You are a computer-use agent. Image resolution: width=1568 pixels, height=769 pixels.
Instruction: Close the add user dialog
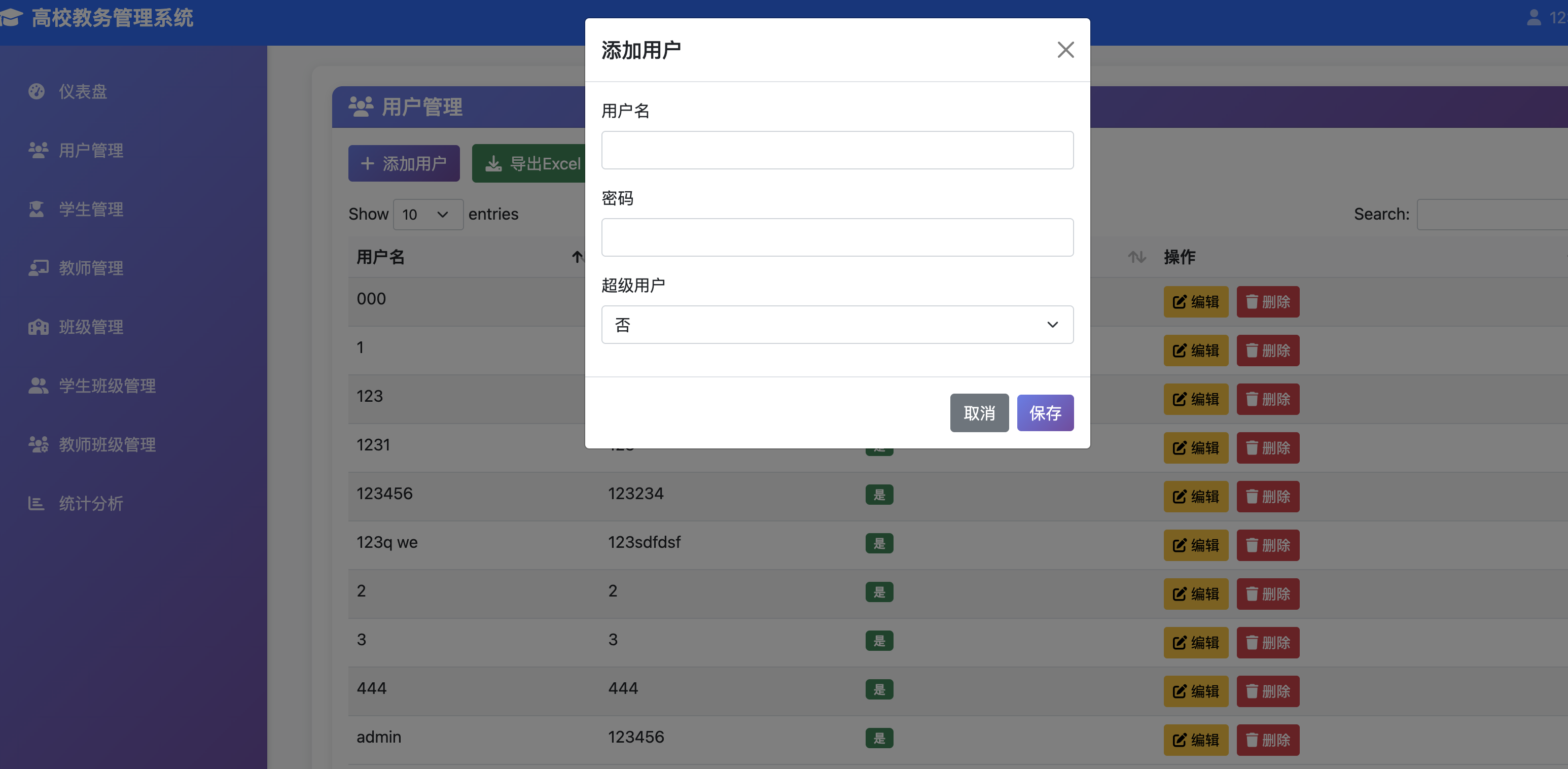1065,50
